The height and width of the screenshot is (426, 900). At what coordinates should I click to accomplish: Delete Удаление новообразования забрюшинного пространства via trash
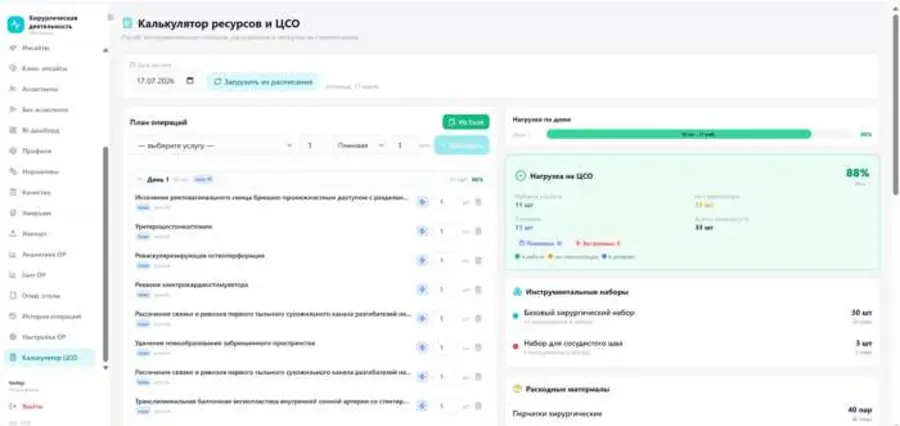pyautogui.click(x=478, y=348)
